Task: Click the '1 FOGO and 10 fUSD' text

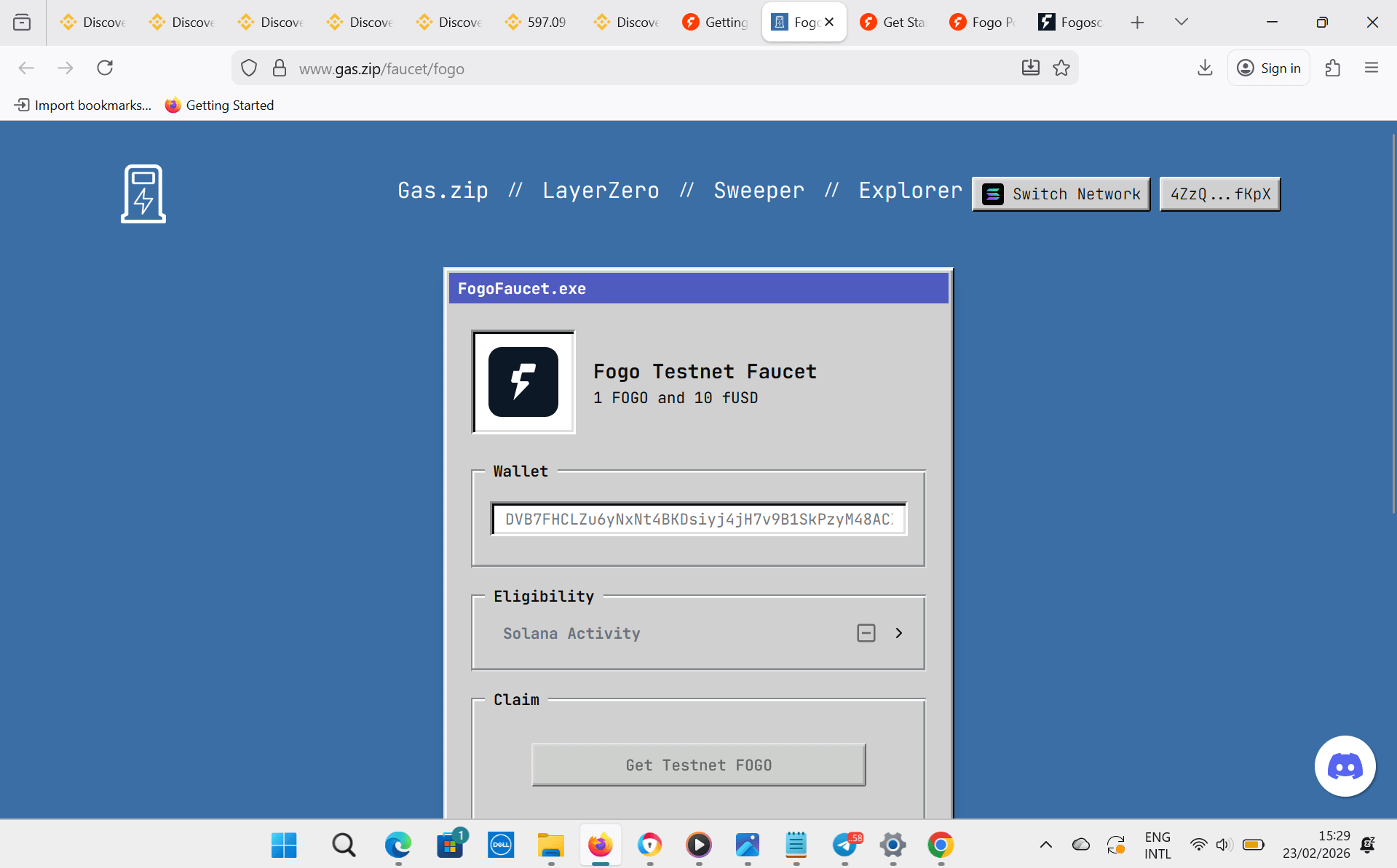Action: point(676,398)
